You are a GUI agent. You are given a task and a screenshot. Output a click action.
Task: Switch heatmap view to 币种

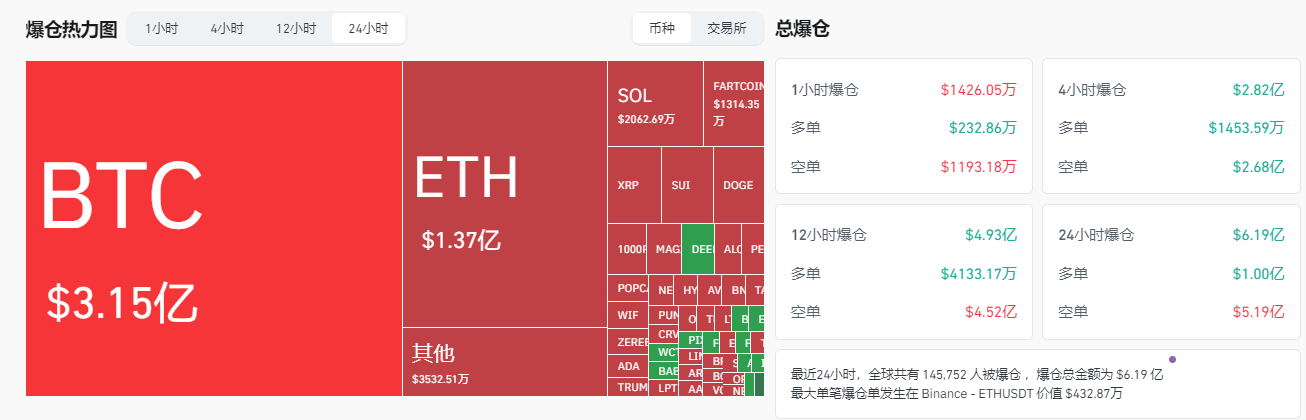click(662, 28)
